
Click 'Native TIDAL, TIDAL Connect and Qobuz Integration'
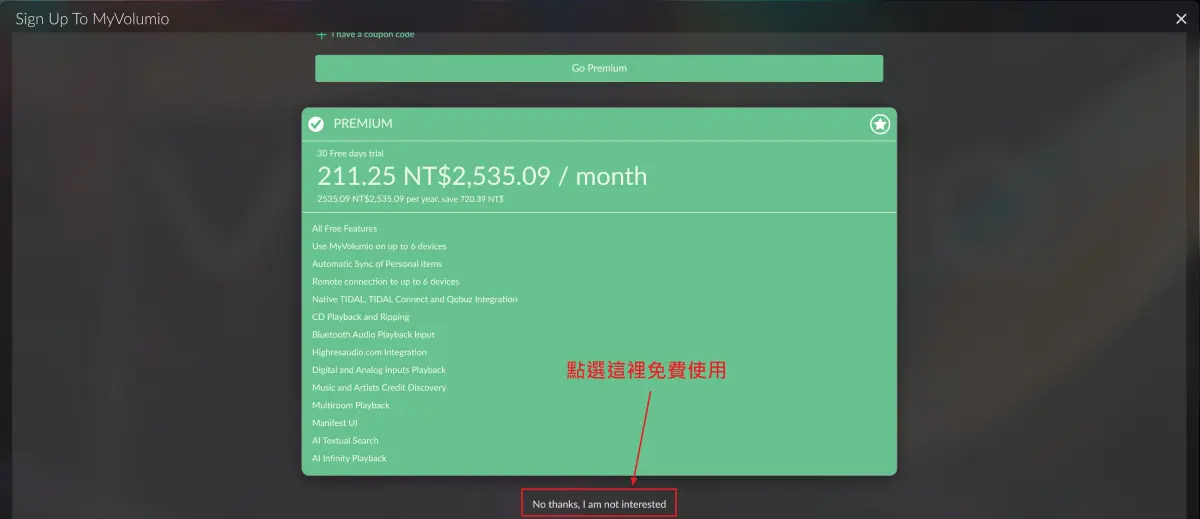coord(415,299)
